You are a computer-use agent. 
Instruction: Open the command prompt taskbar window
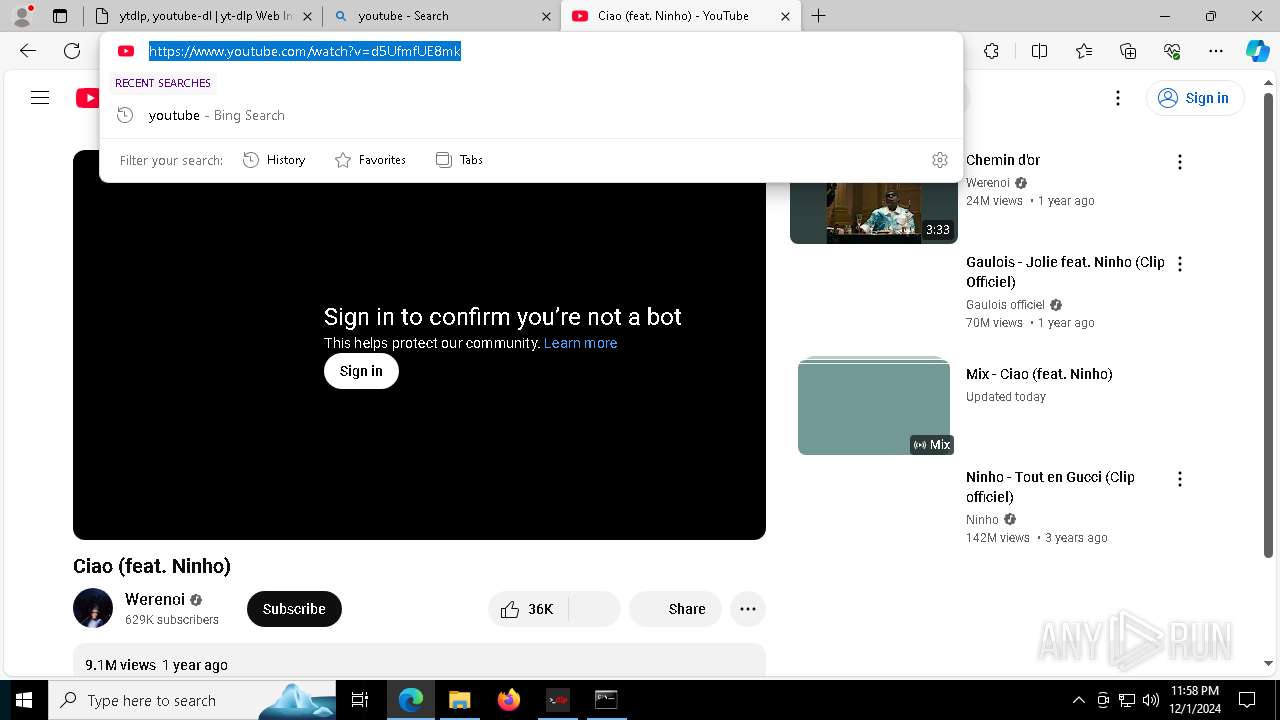pos(606,700)
